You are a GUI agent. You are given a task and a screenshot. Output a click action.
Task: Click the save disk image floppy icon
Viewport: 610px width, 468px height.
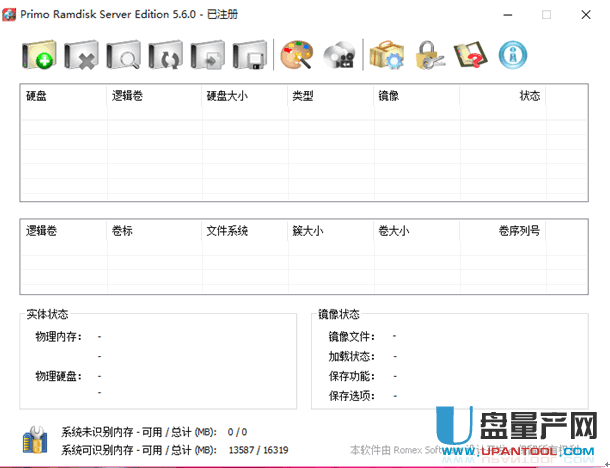click(x=249, y=55)
